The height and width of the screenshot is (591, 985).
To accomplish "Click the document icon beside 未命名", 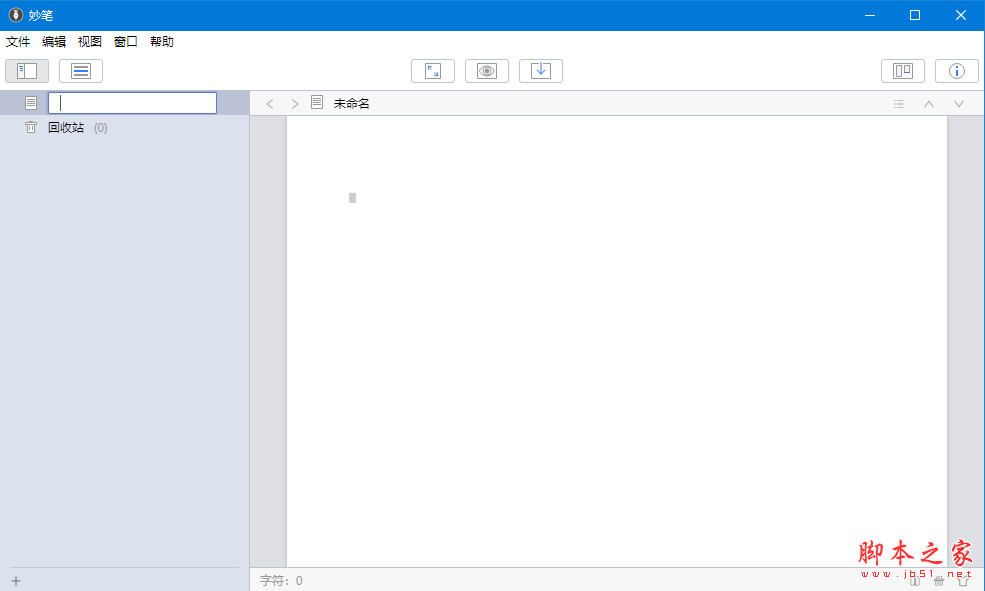I will click(317, 102).
